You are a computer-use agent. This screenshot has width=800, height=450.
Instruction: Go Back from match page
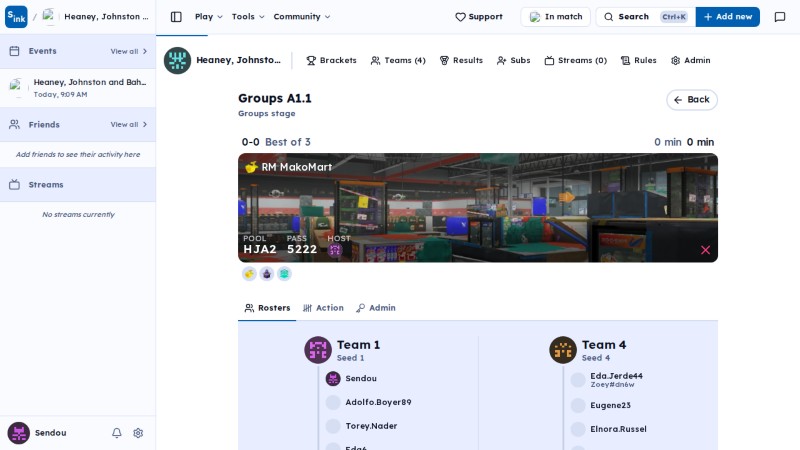692,100
